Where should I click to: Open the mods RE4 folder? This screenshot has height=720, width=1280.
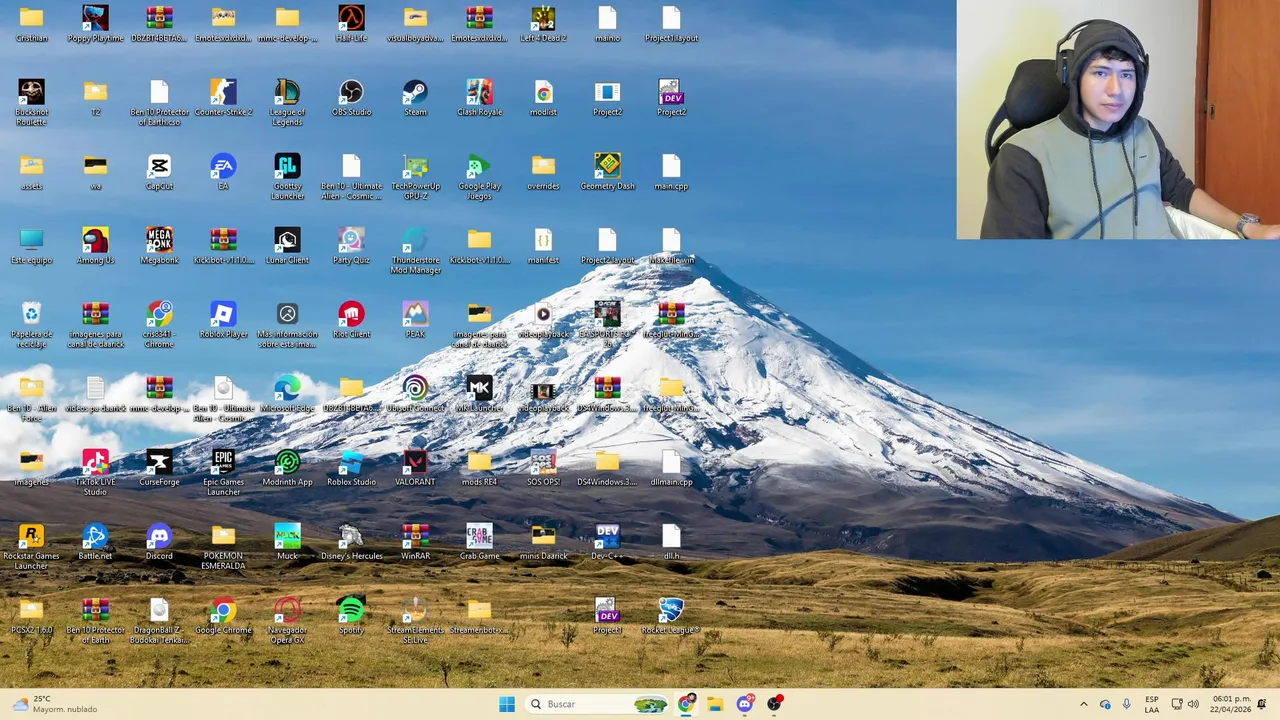coord(479,468)
